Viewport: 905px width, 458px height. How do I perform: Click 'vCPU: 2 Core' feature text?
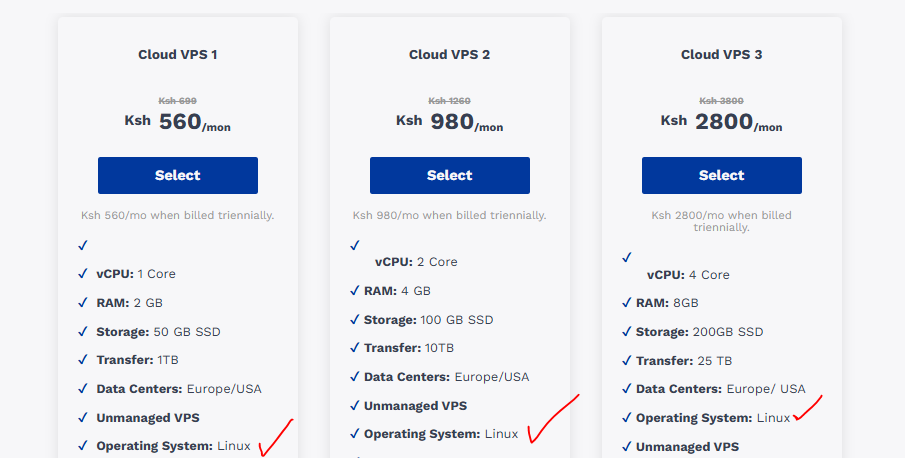[x=416, y=262]
